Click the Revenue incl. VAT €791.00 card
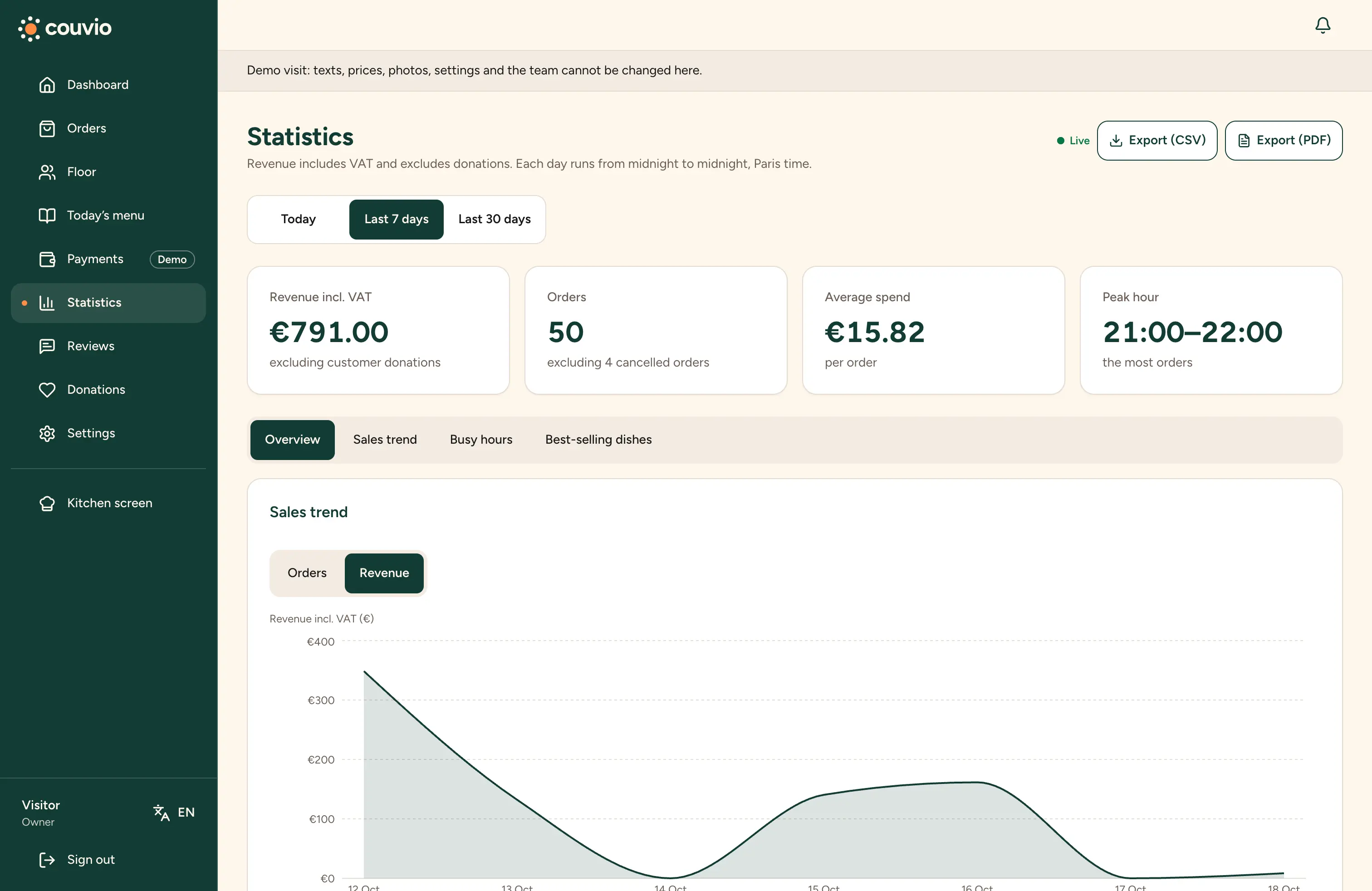Image resolution: width=1372 pixels, height=891 pixels. (378, 330)
